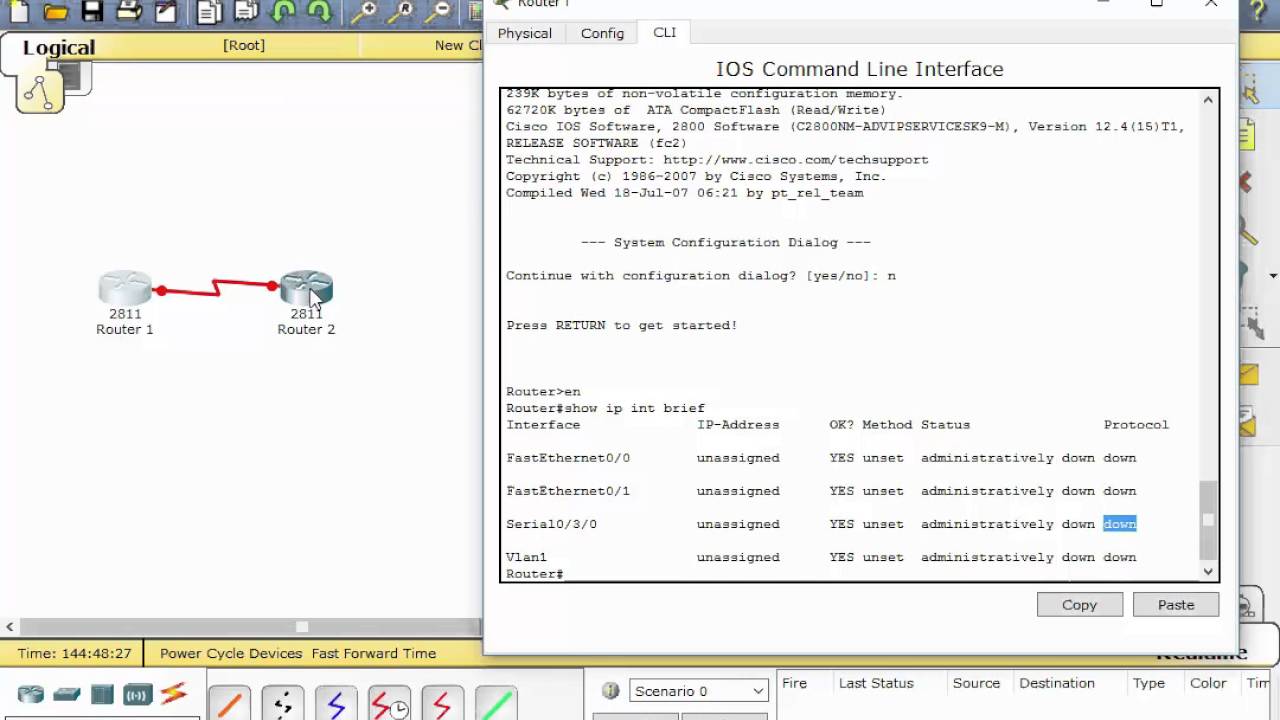Choose the Hubs device category
The width and height of the screenshot is (1280, 720).
point(102,695)
